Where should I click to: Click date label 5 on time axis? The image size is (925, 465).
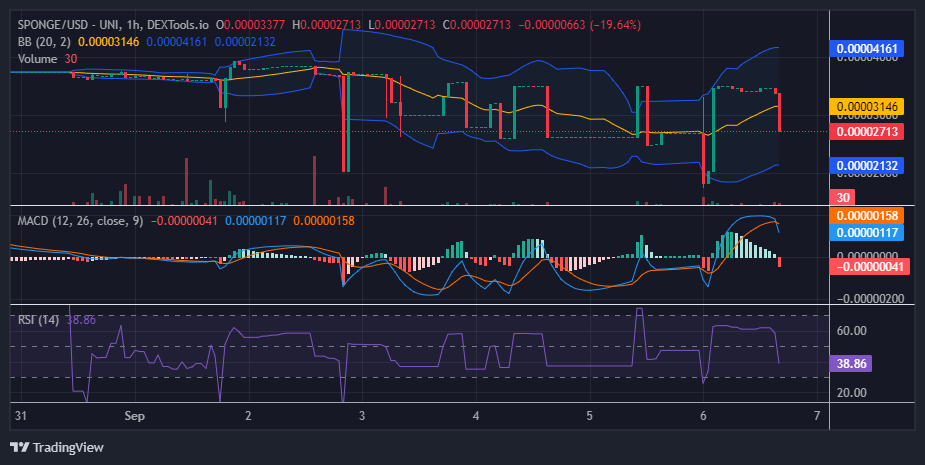pyautogui.click(x=589, y=415)
